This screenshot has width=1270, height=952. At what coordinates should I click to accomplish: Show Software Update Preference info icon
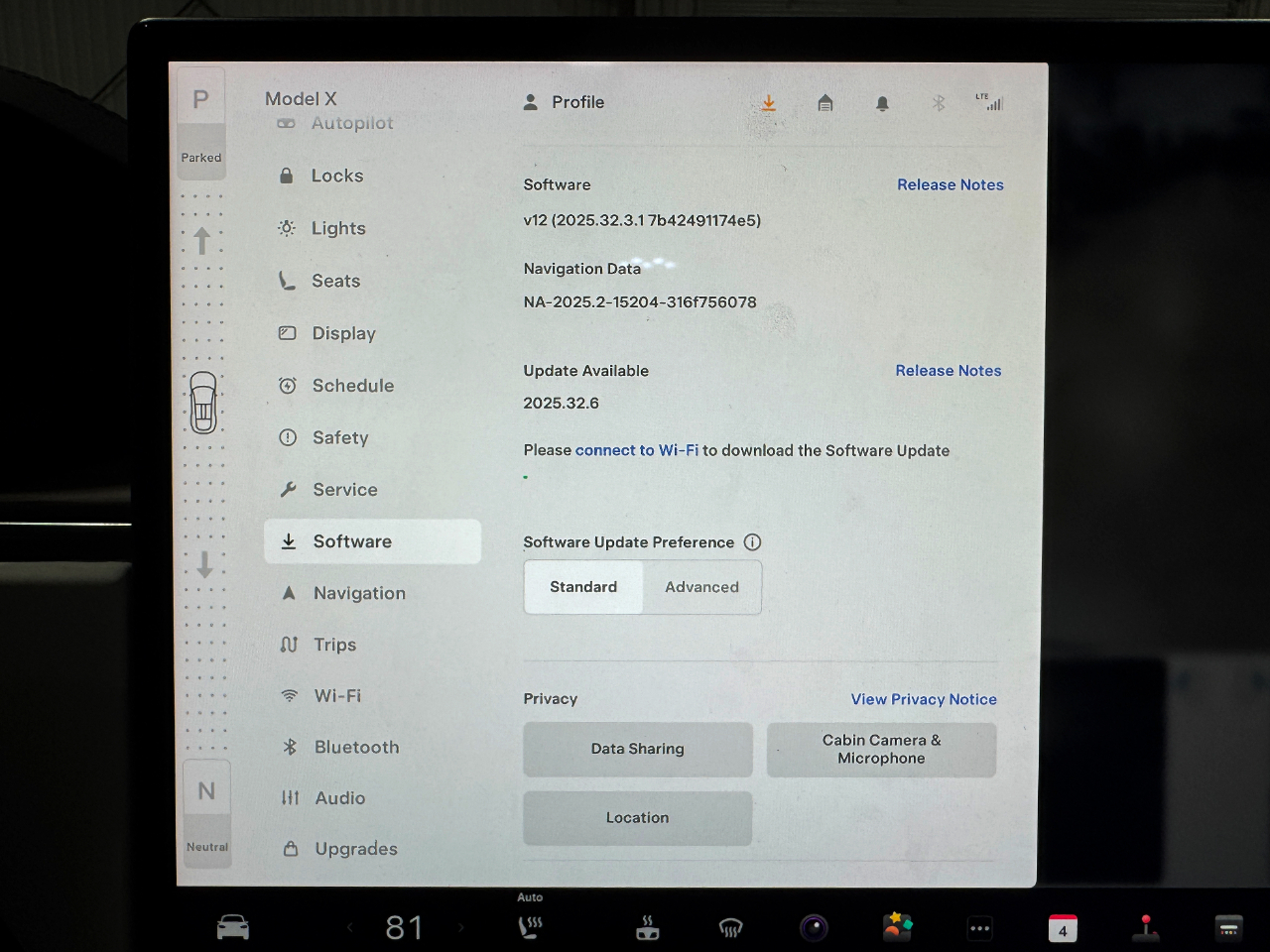753,542
